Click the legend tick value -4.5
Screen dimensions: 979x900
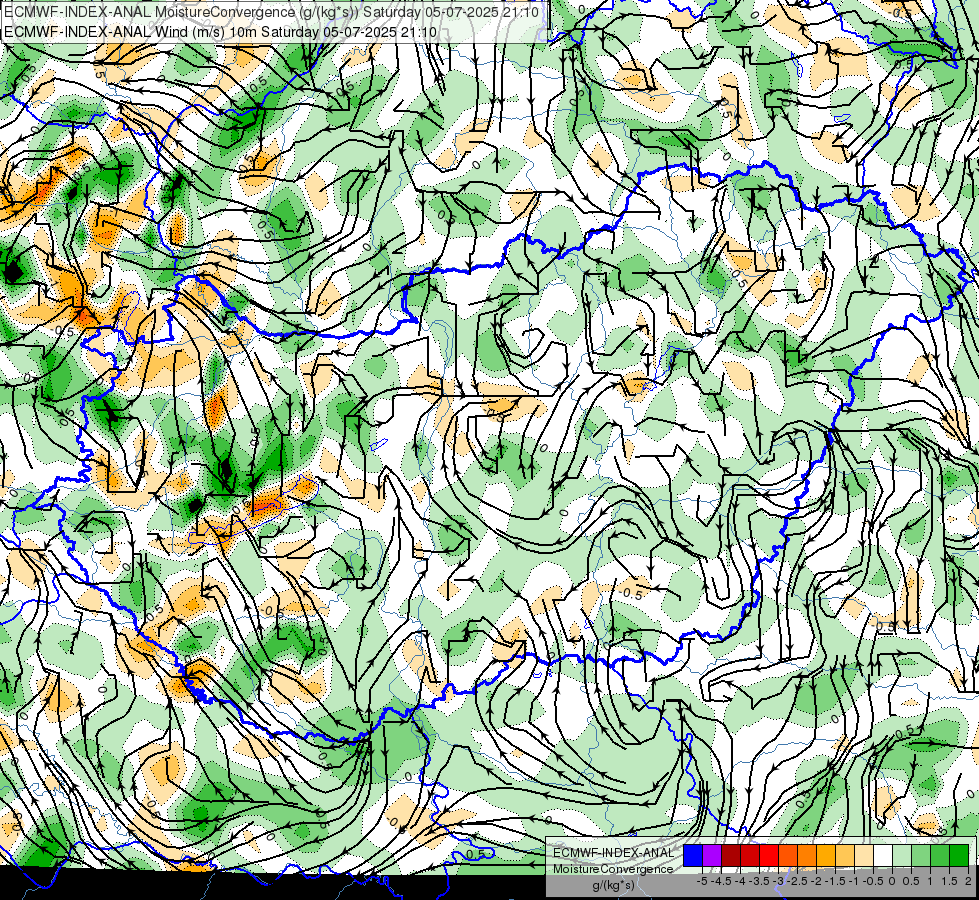721,881
